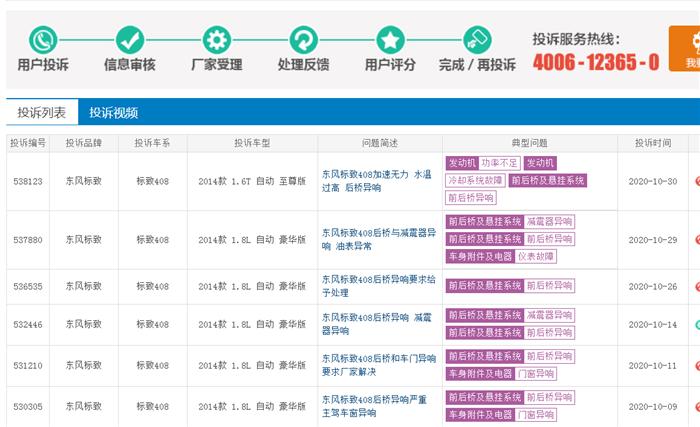Click the 前后桥异响 tag in row 536535

pyautogui.click(x=549, y=286)
